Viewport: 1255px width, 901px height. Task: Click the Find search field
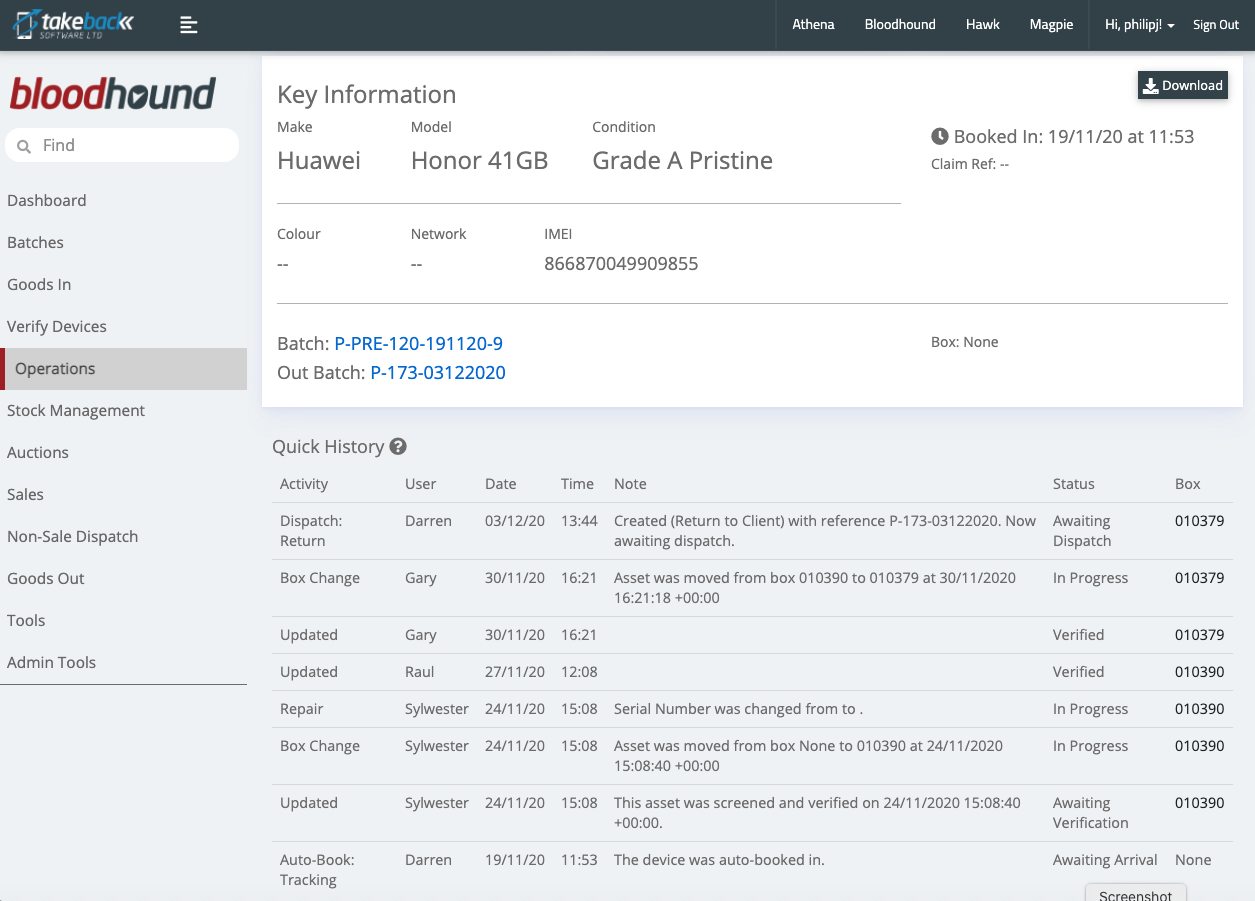[x=122, y=145]
